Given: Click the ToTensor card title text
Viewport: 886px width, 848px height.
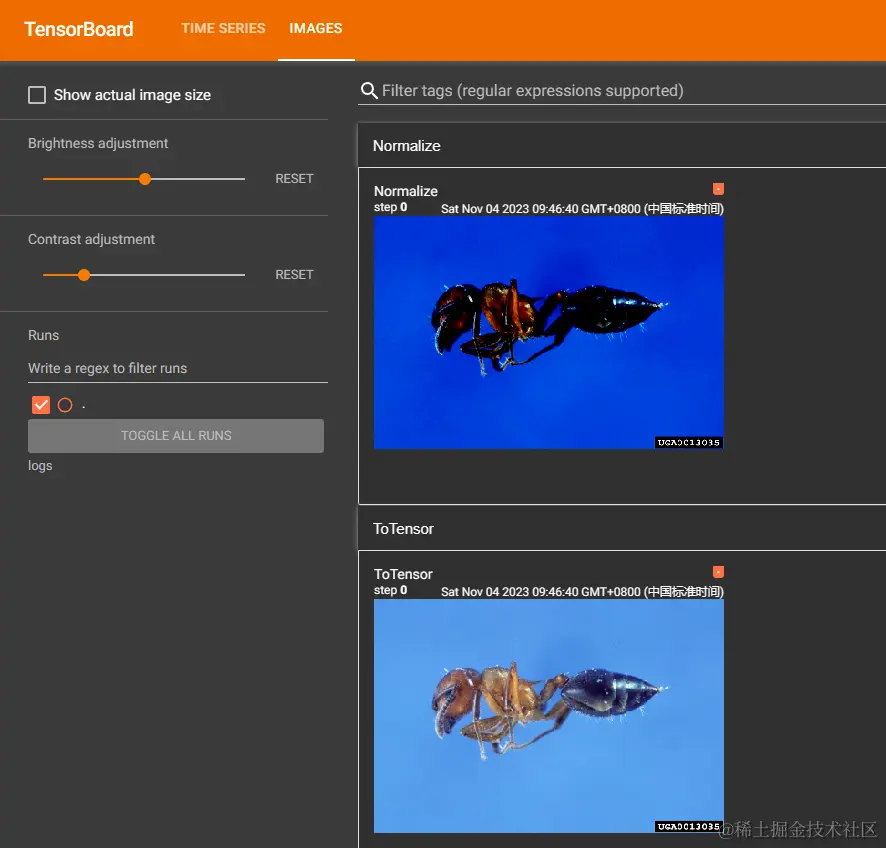Looking at the screenshot, I should 403,574.
